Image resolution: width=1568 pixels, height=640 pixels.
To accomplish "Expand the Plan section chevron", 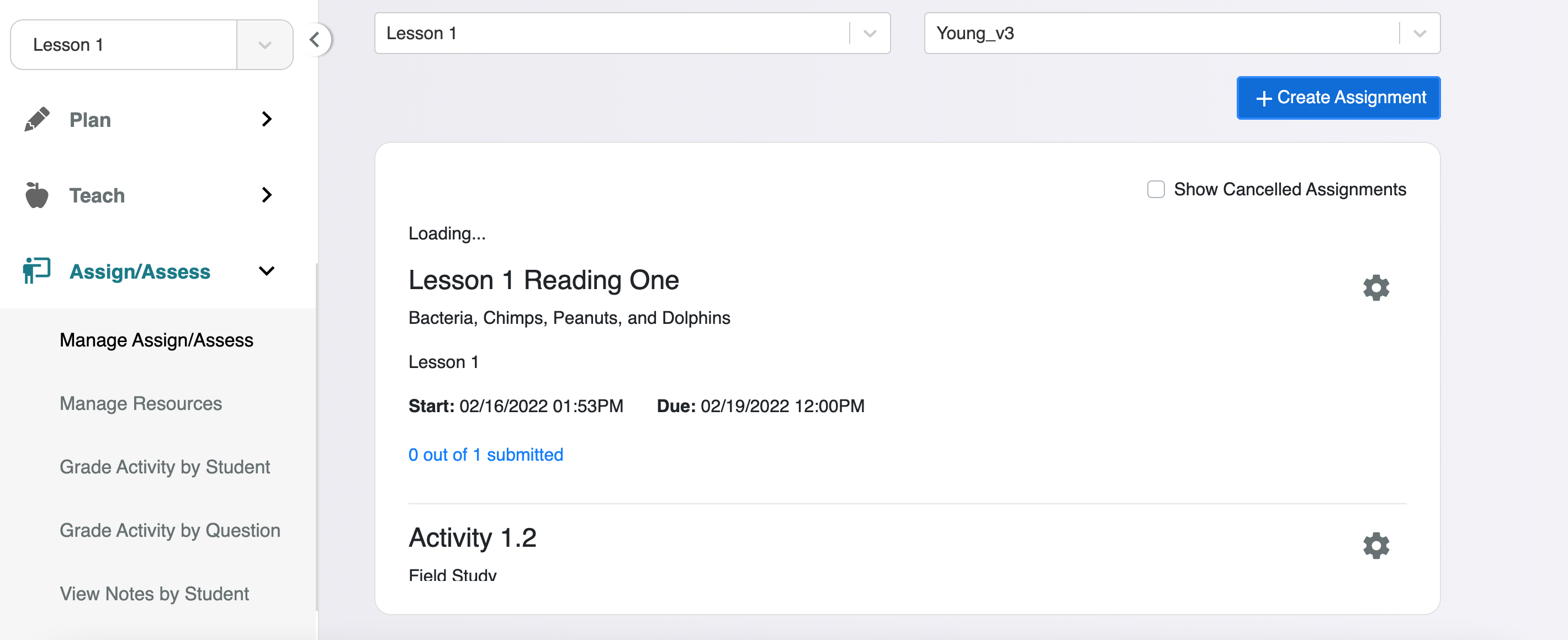I will [266, 119].
